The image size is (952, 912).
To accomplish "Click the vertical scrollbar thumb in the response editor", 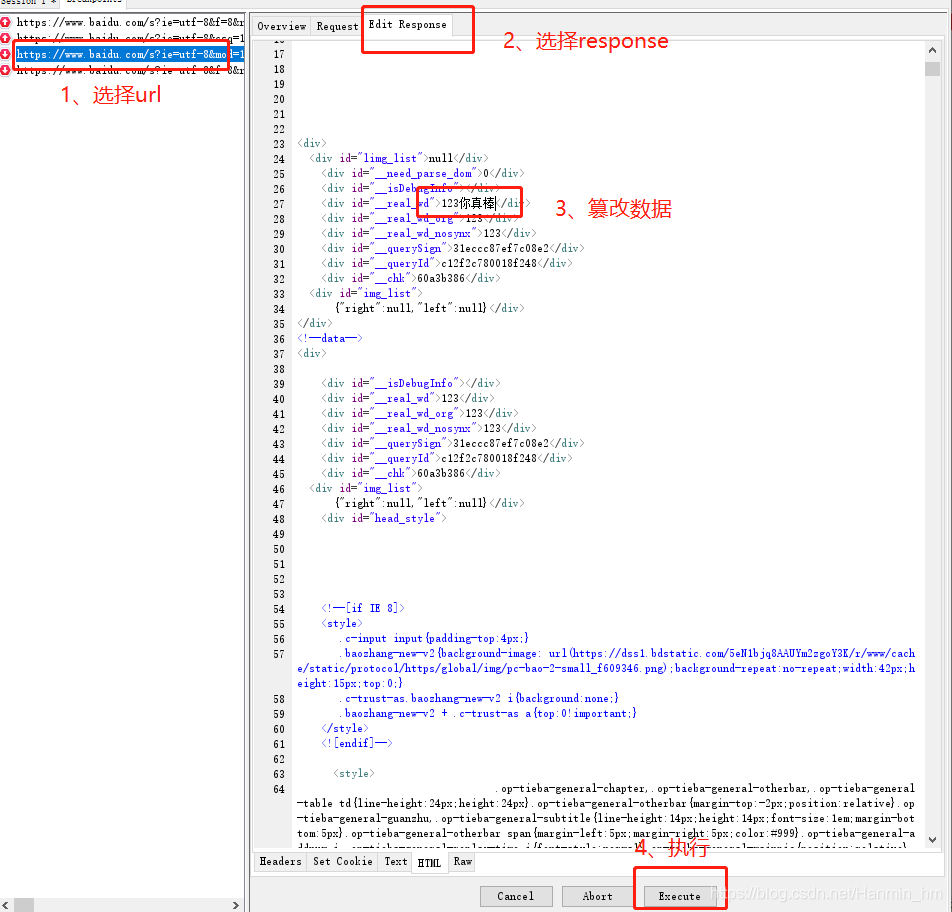I will (932, 69).
